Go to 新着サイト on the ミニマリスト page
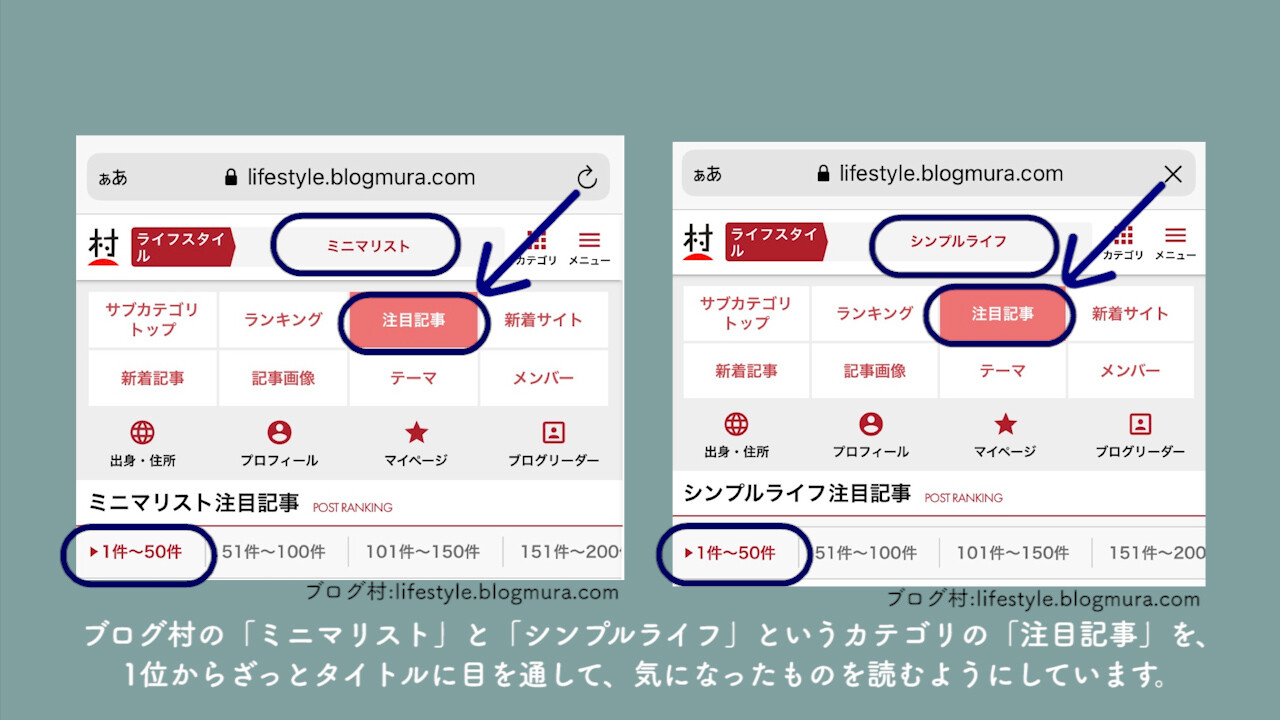Image resolution: width=1280 pixels, height=720 pixels. (x=543, y=320)
